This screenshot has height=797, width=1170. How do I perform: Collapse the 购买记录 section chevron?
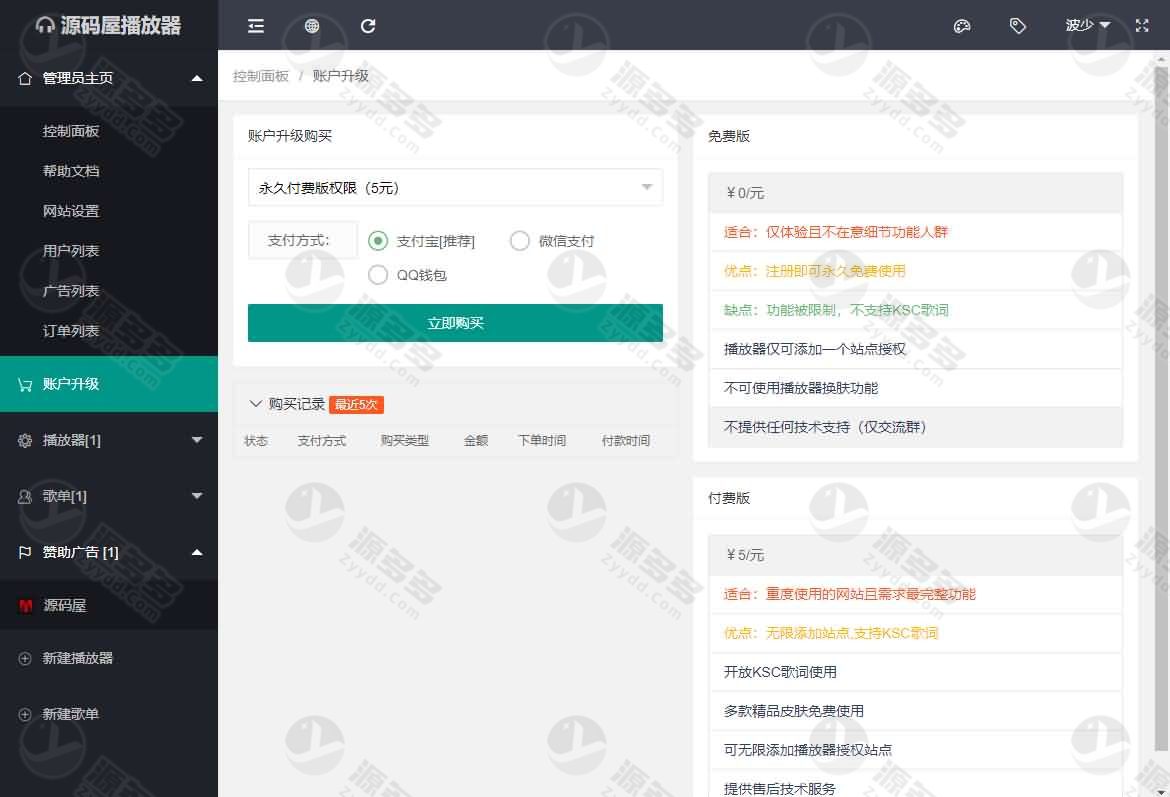pos(255,404)
